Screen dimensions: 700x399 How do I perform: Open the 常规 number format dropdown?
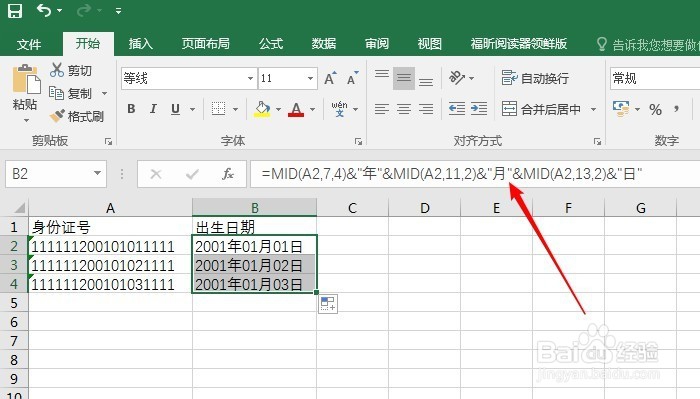coord(654,79)
